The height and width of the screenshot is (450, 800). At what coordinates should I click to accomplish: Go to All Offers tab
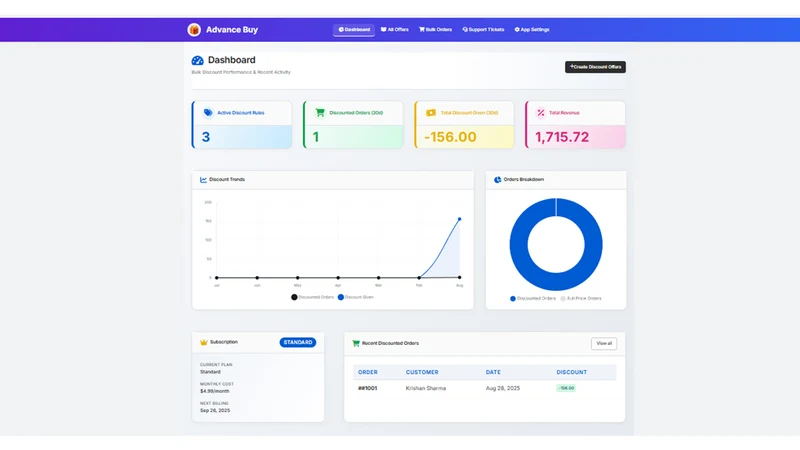[395, 30]
